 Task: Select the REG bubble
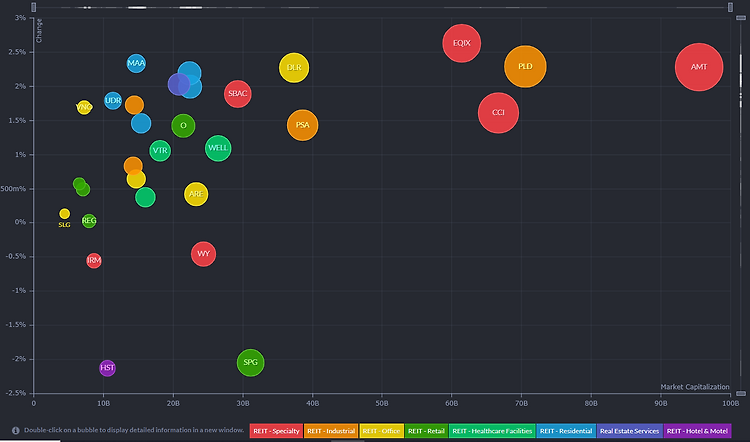click(89, 221)
